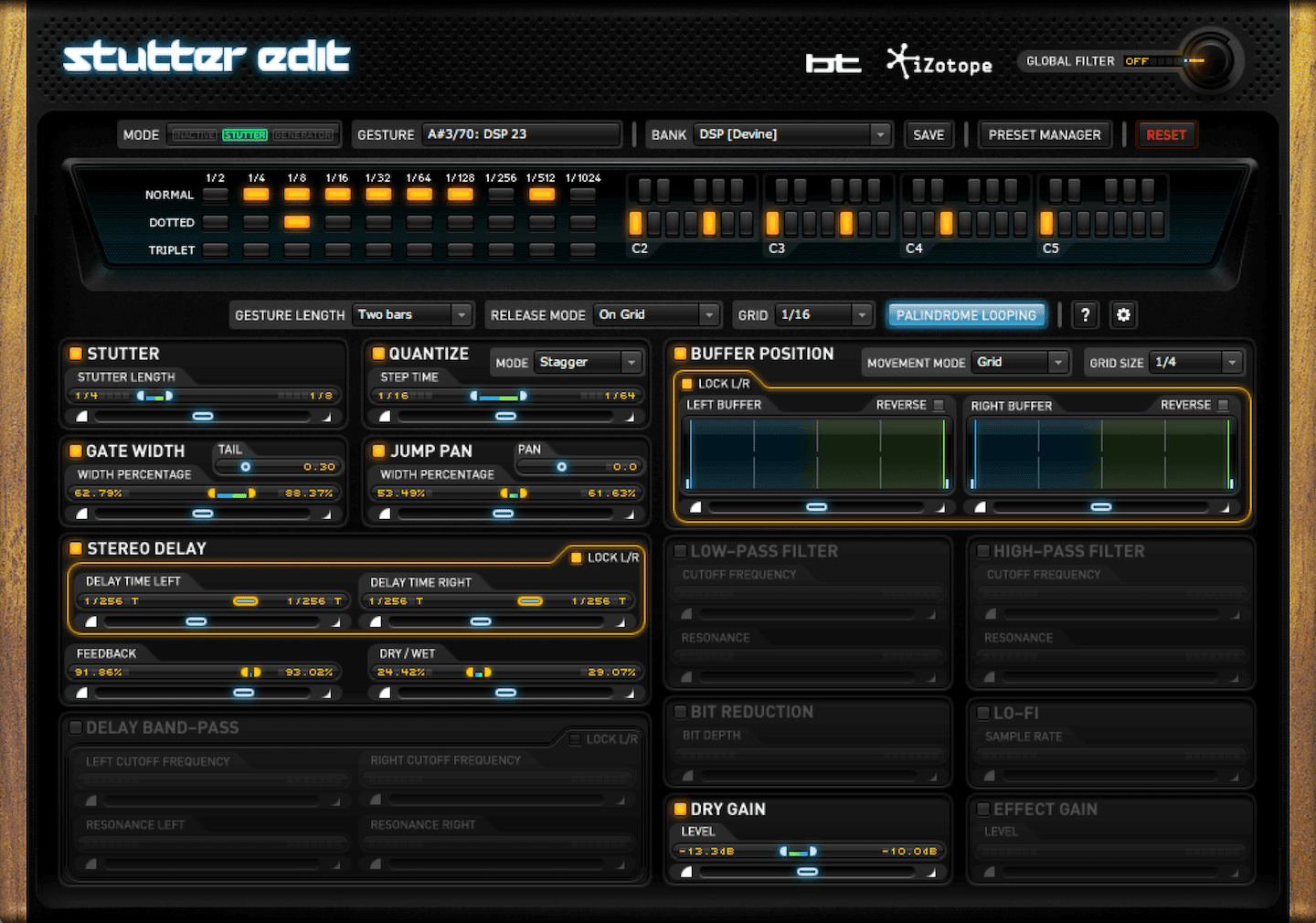Screen dimensions: 1316x923
Task: Enable the Triplet 1/2 note value button
Action: [x=216, y=249]
